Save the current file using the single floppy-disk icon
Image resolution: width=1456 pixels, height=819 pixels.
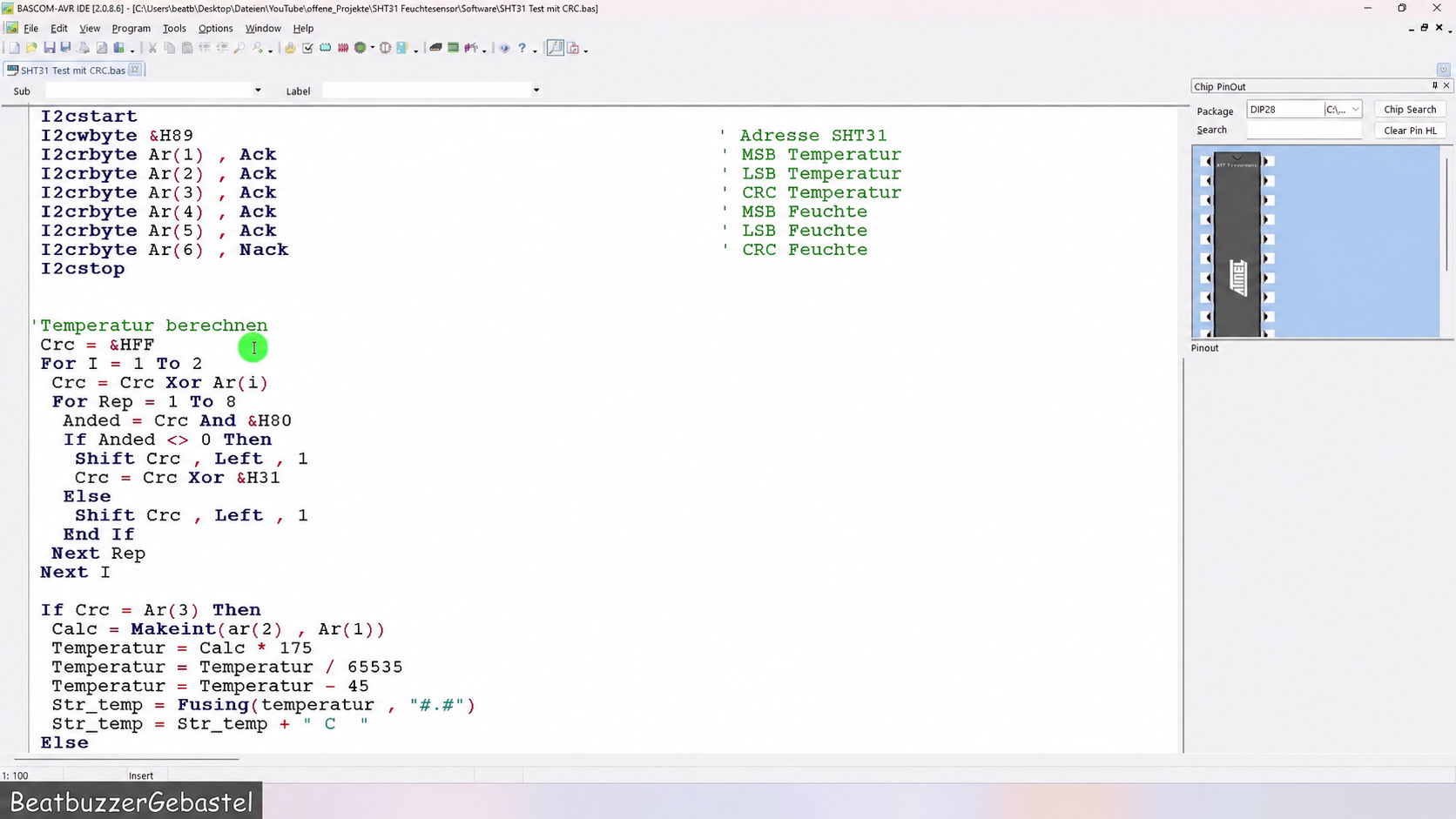[x=50, y=49]
